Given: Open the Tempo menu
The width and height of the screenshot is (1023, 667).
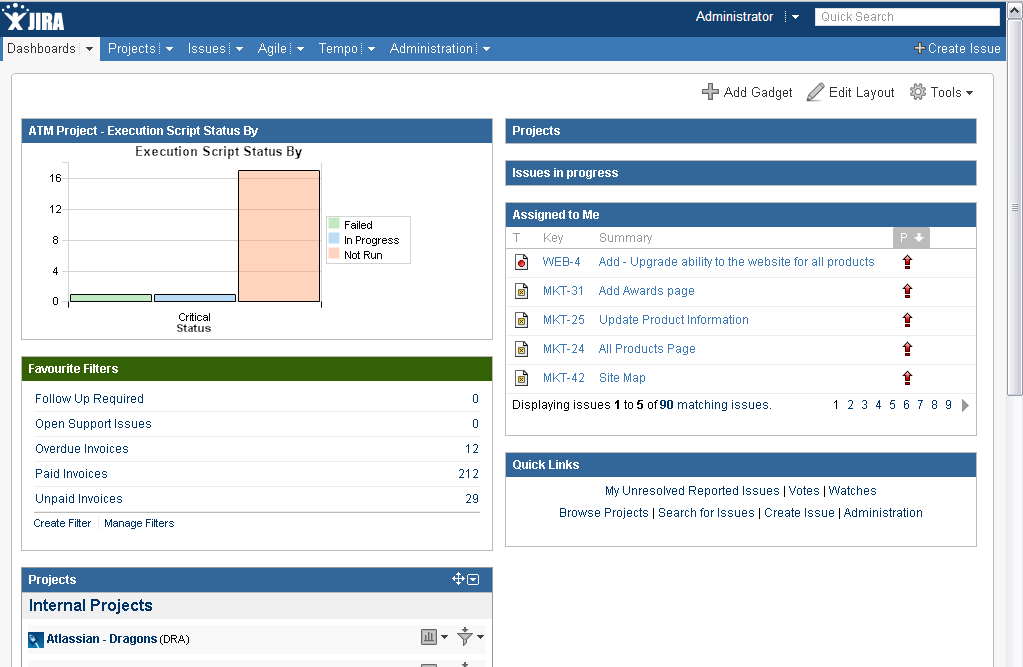Looking at the screenshot, I should coord(346,49).
